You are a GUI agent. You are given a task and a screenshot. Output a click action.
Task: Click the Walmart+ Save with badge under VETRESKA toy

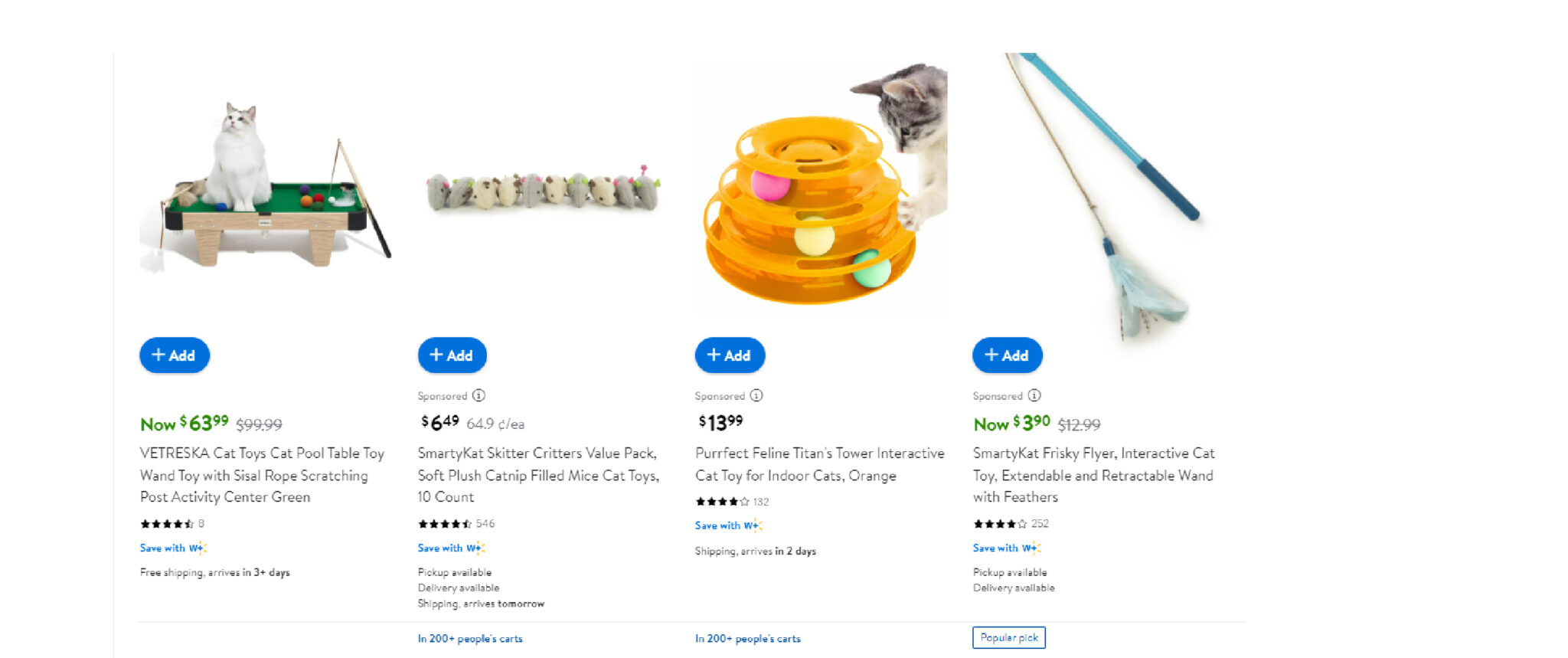pyautogui.click(x=174, y=548)
